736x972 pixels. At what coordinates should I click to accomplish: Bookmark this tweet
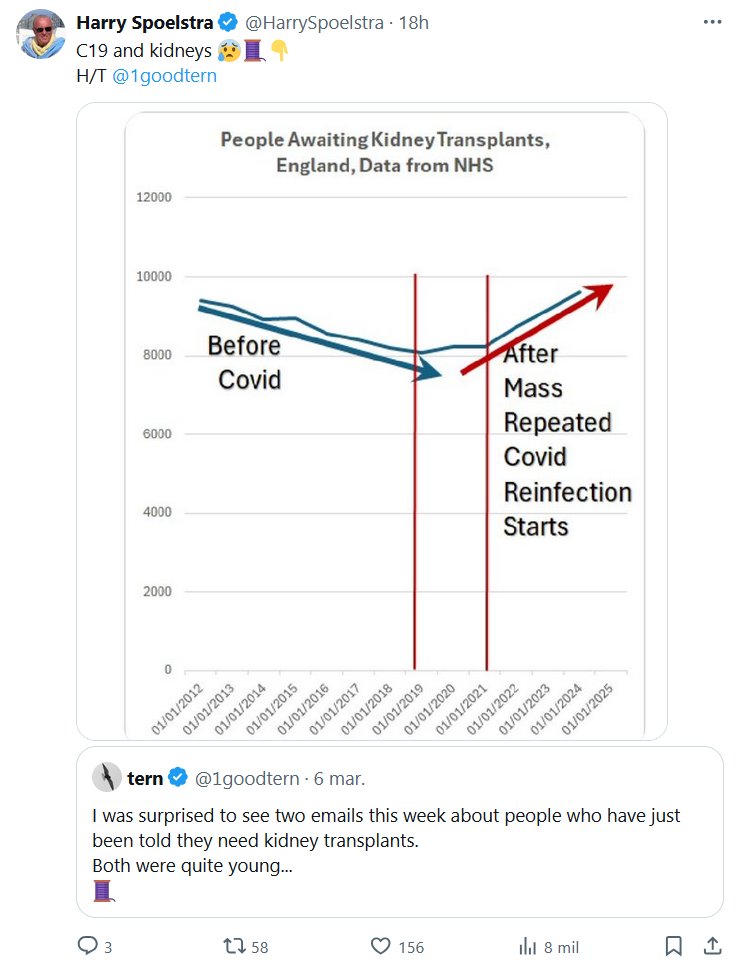[x=674, y=946]
